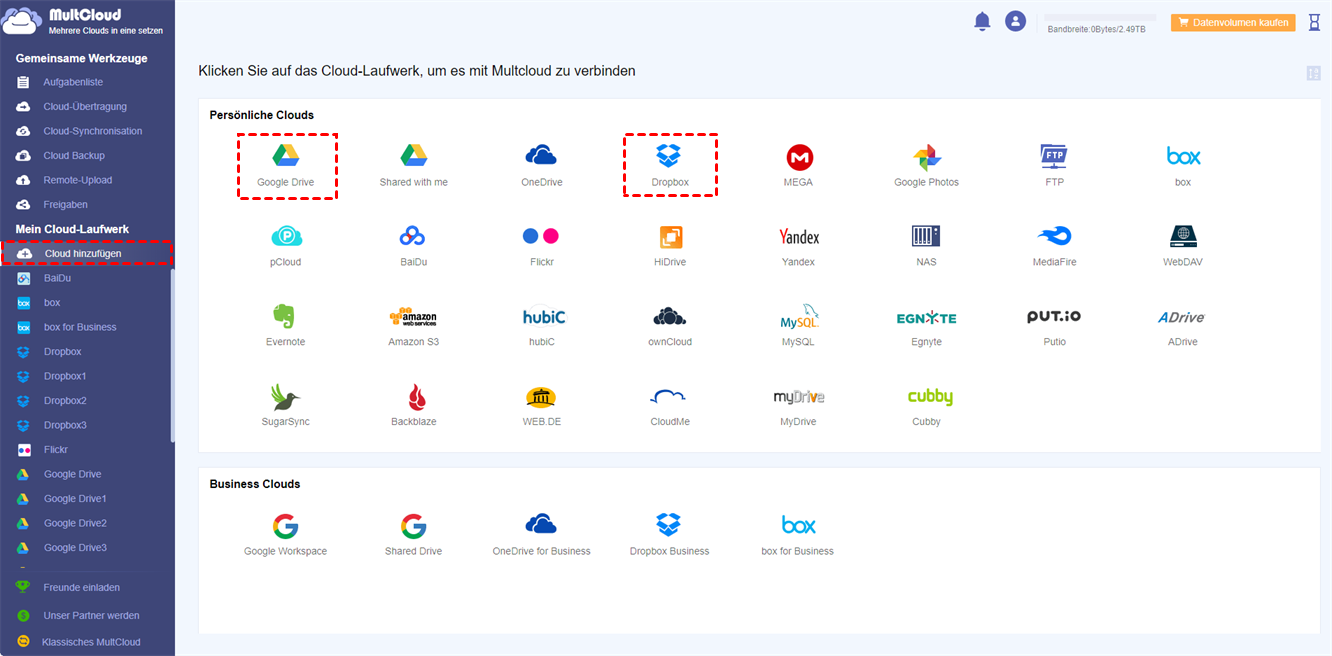Viewport: 1332px width, 656px height.
Task: Connect the HiDrive cloud
Action: click(670, 246)
